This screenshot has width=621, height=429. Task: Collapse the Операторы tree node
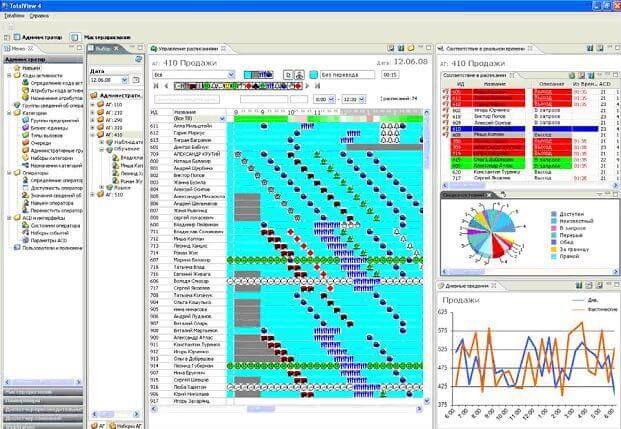click(9, 173)
